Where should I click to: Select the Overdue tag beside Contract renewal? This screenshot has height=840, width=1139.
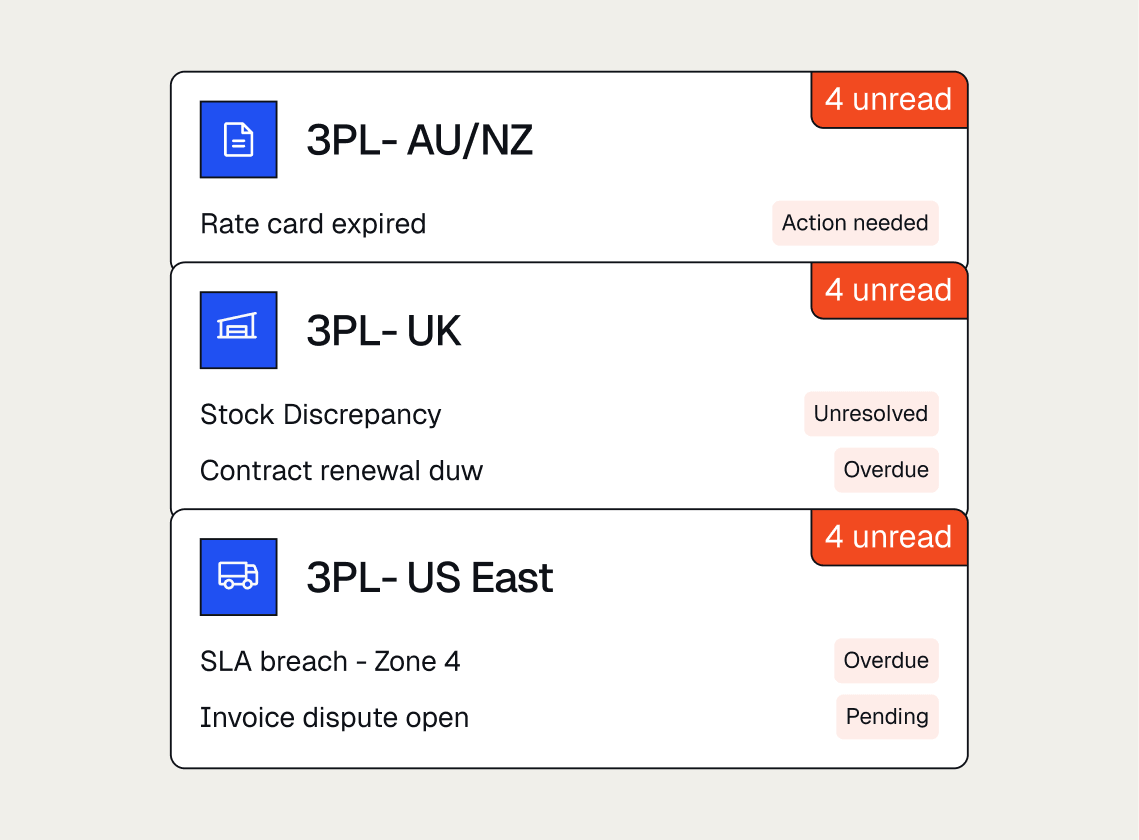tap(886, 470)
